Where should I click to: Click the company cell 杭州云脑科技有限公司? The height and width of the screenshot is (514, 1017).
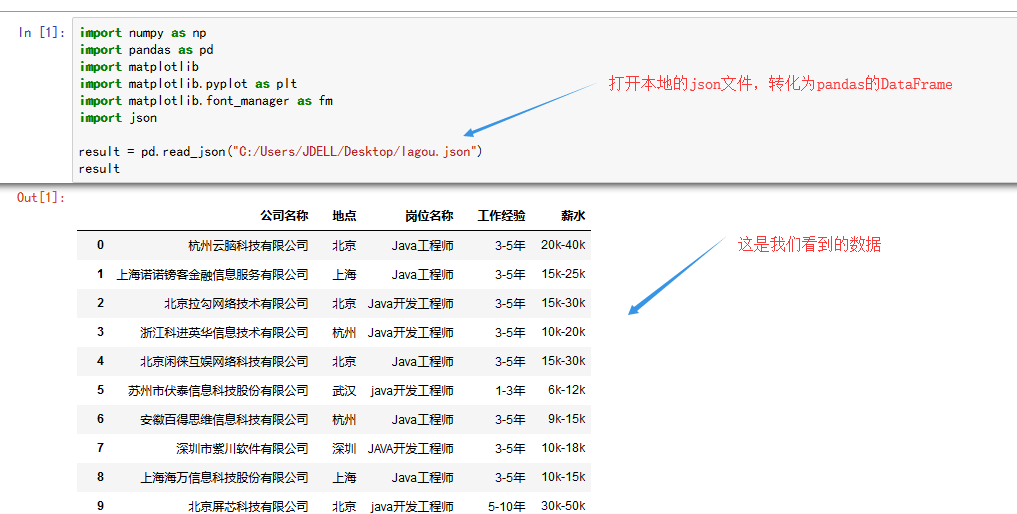coord(248,245)
